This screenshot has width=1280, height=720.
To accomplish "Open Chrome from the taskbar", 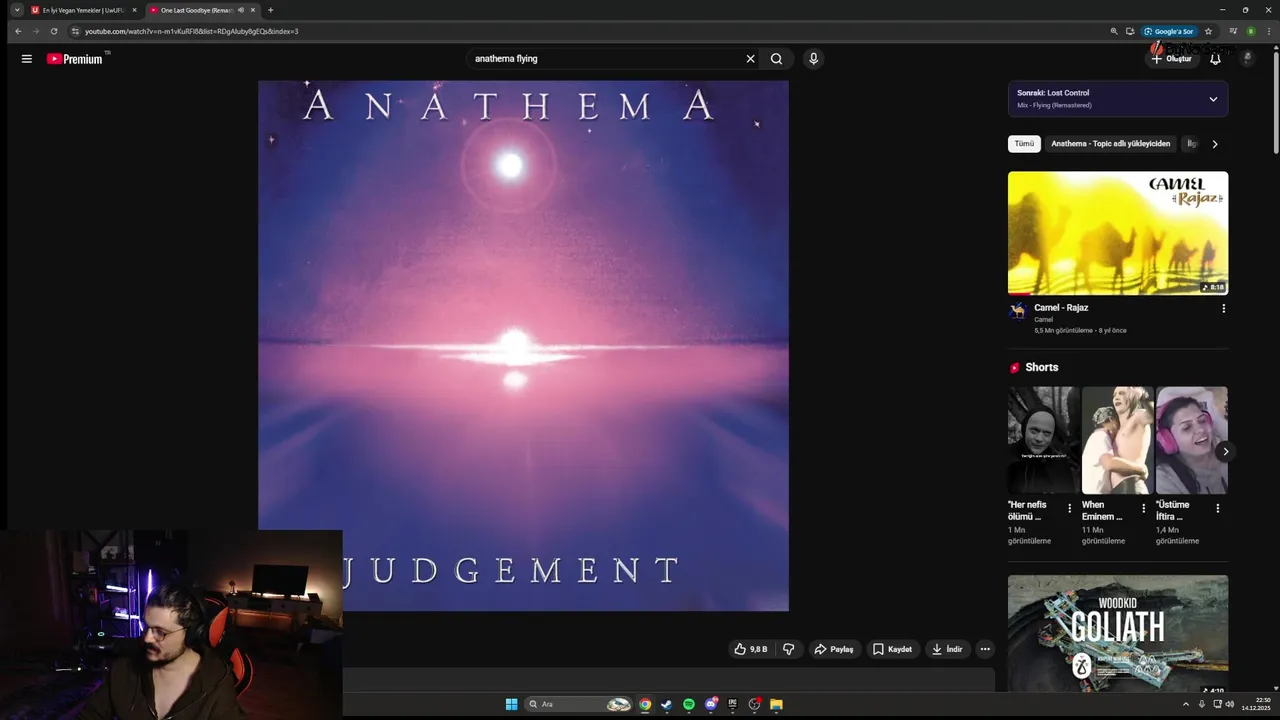I will point(645,704).
